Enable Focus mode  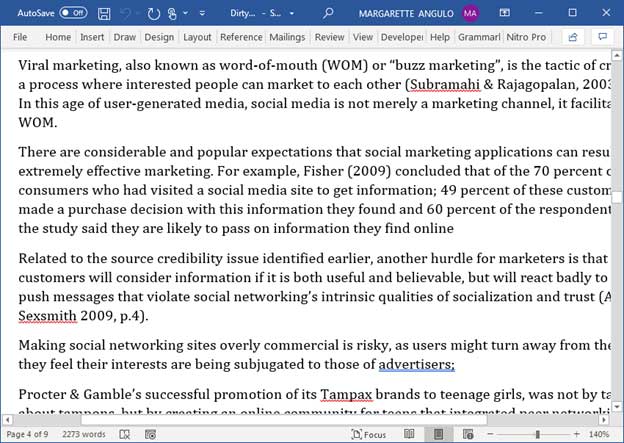369,434
